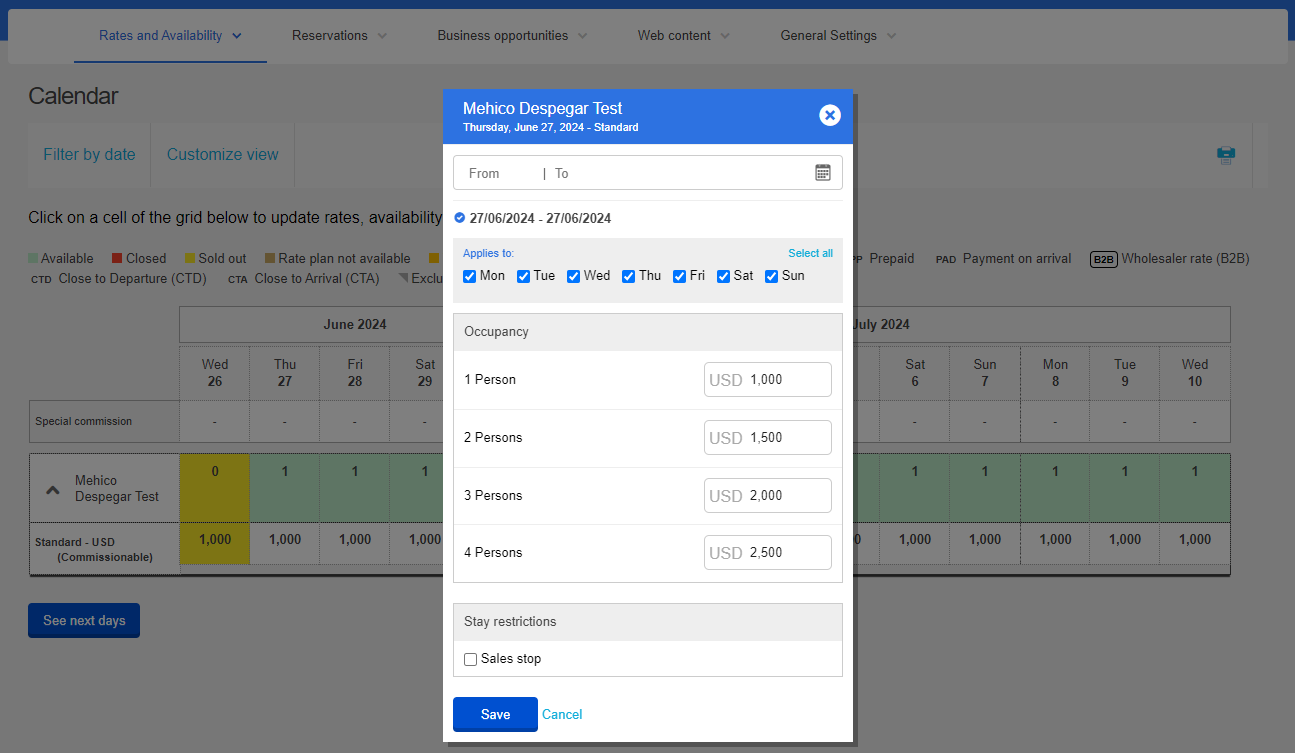Click the See next days button
This screenshot has width=1295, height=753.
tap(84, 621)
